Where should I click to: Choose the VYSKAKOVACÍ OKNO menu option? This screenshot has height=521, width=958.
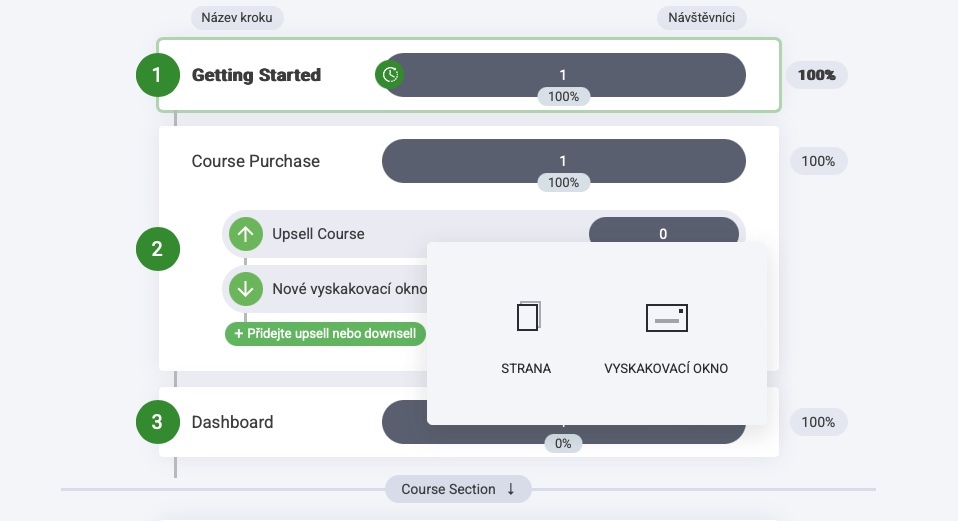pos(666,368)
